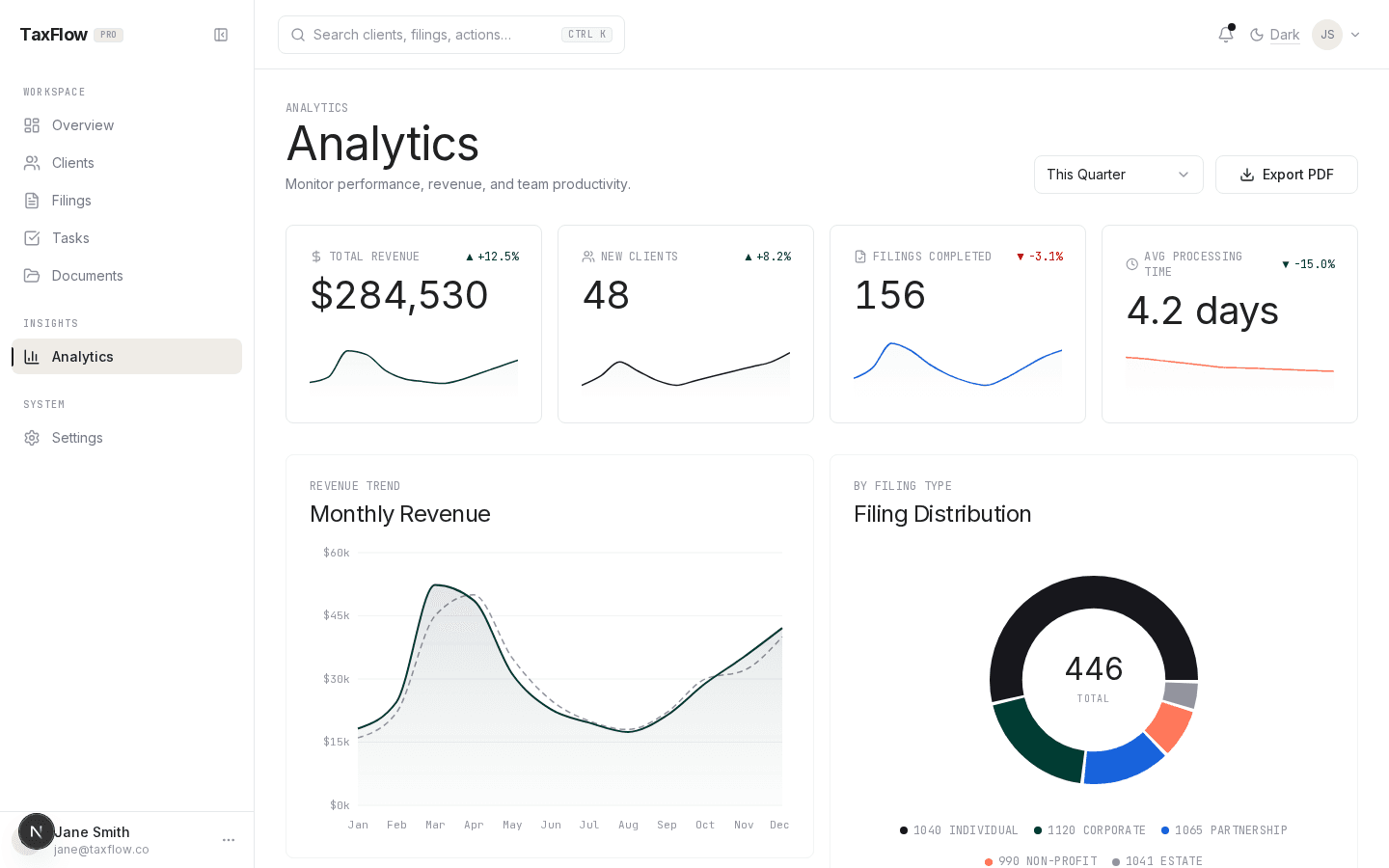Click the +8.2% new clients indicator

[x=768, y=257]
